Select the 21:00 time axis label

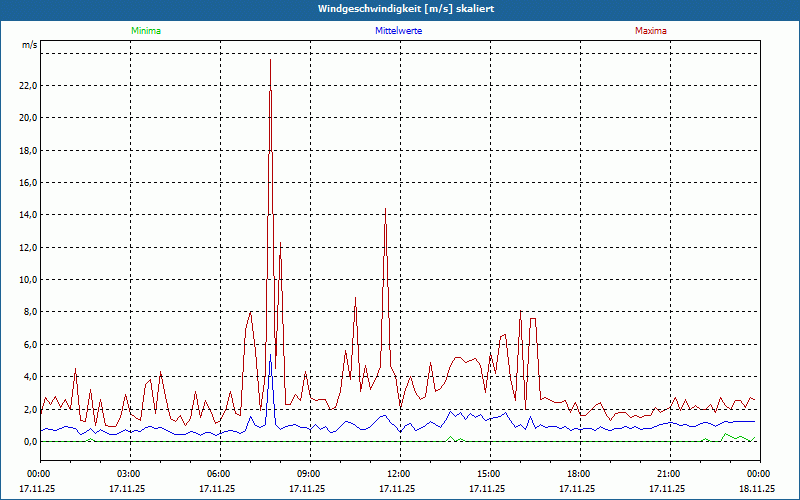coord(668,474)
